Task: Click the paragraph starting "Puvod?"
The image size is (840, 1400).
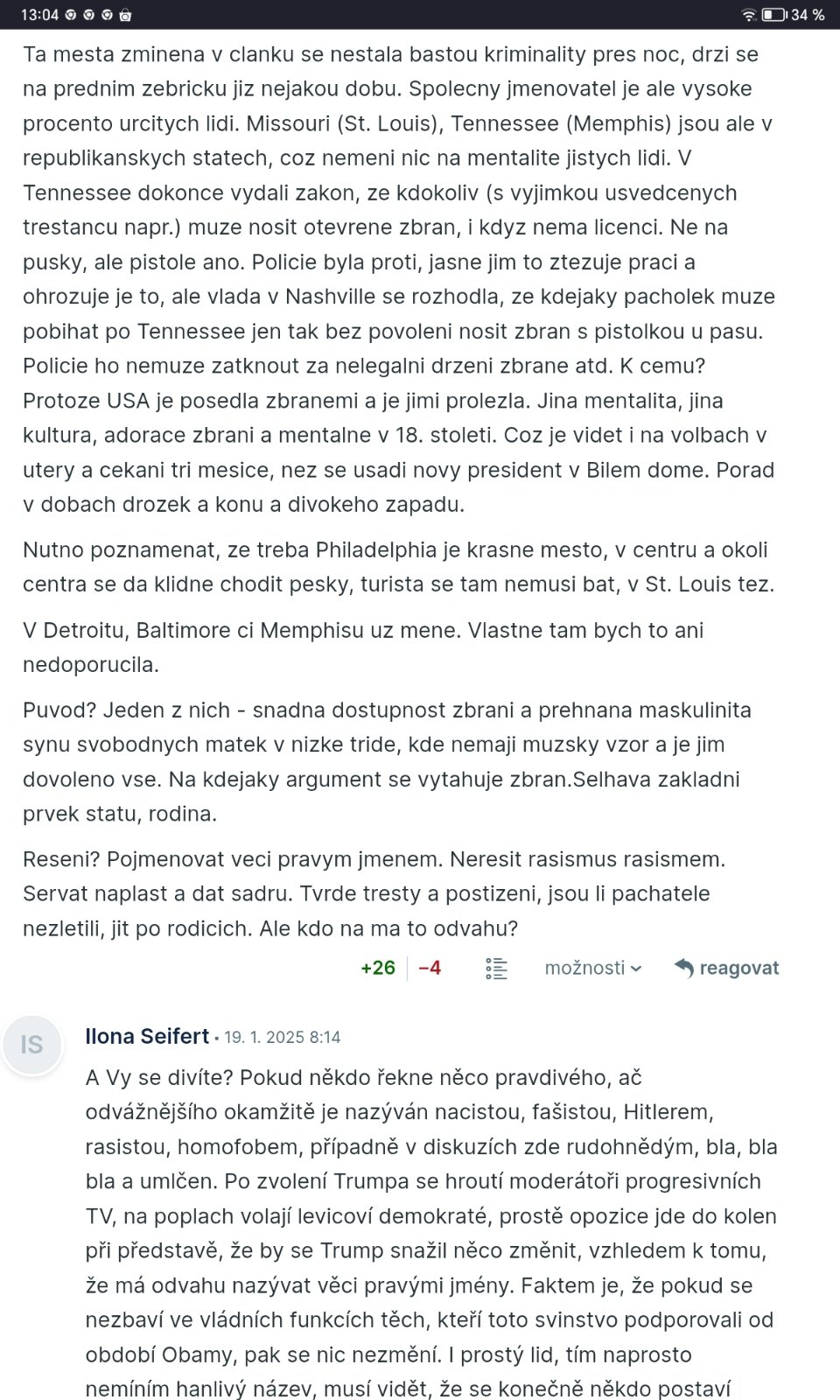Action: (x=386, y=762)
